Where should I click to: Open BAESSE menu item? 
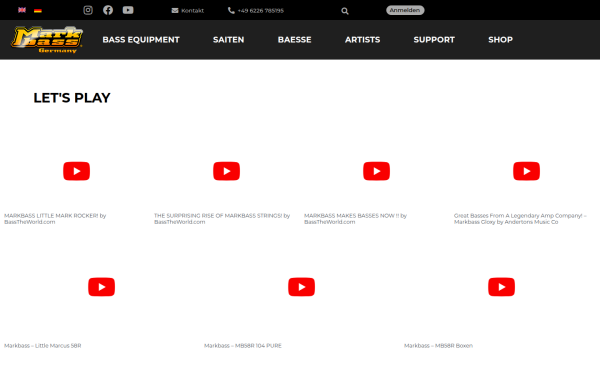click(295, 40)
